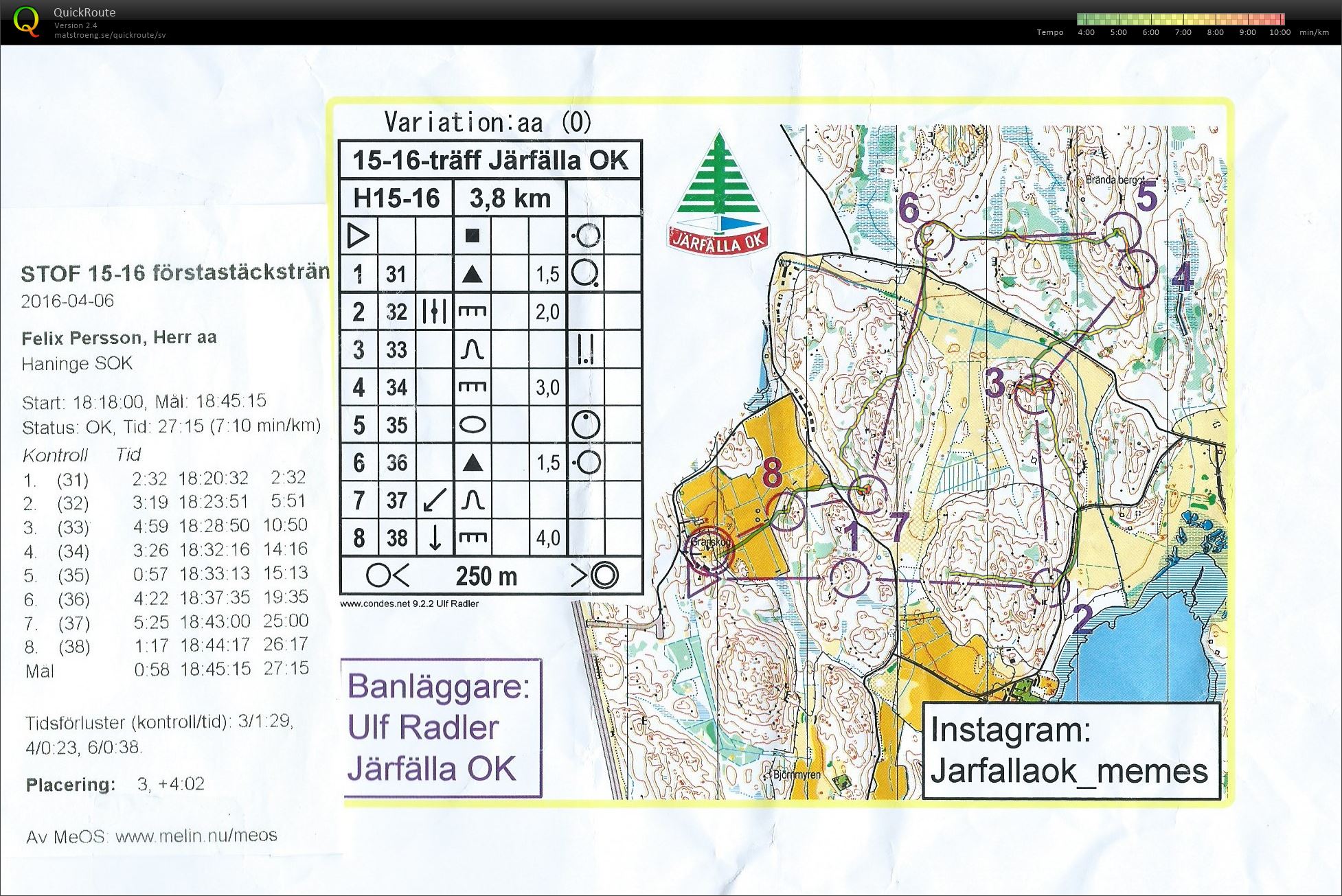The image size is (1342, 896).
Task: Click the Mål row 0:58 18:45:15
Action: click(167, 670)
